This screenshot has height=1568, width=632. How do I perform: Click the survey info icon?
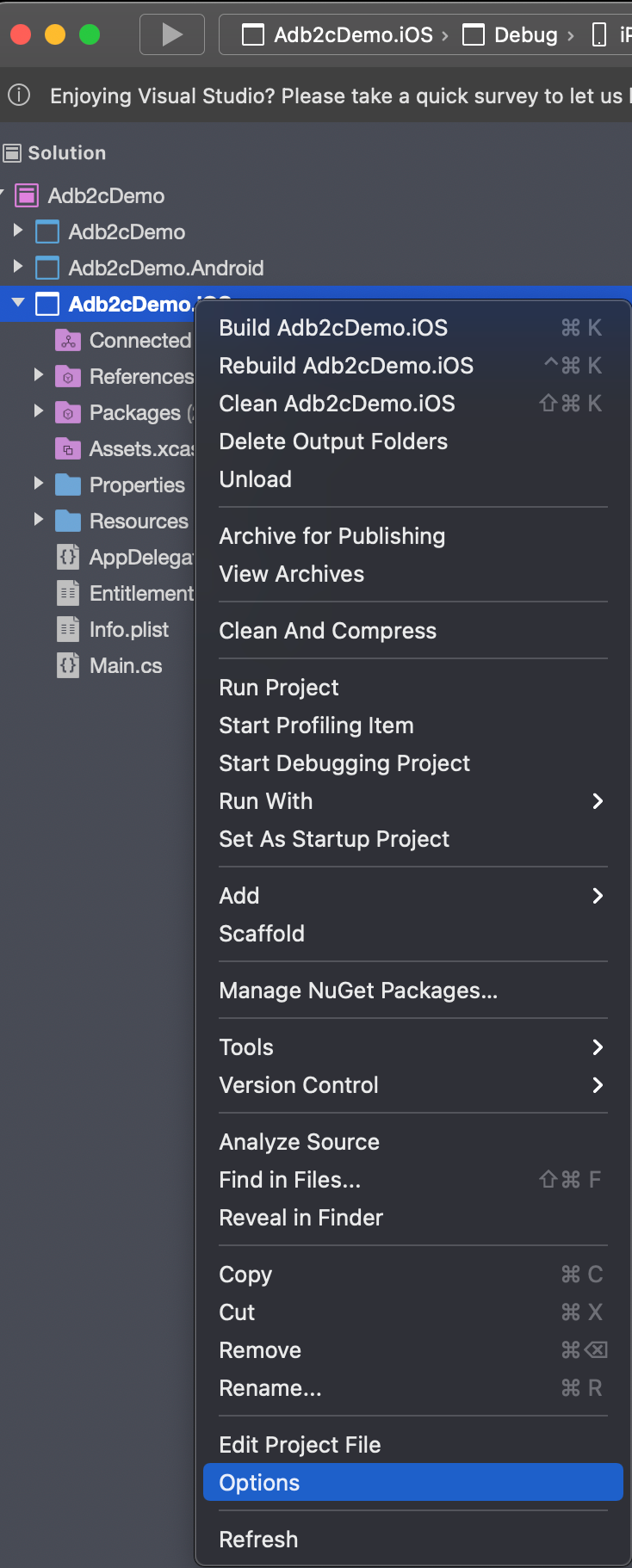coord(19,96)
